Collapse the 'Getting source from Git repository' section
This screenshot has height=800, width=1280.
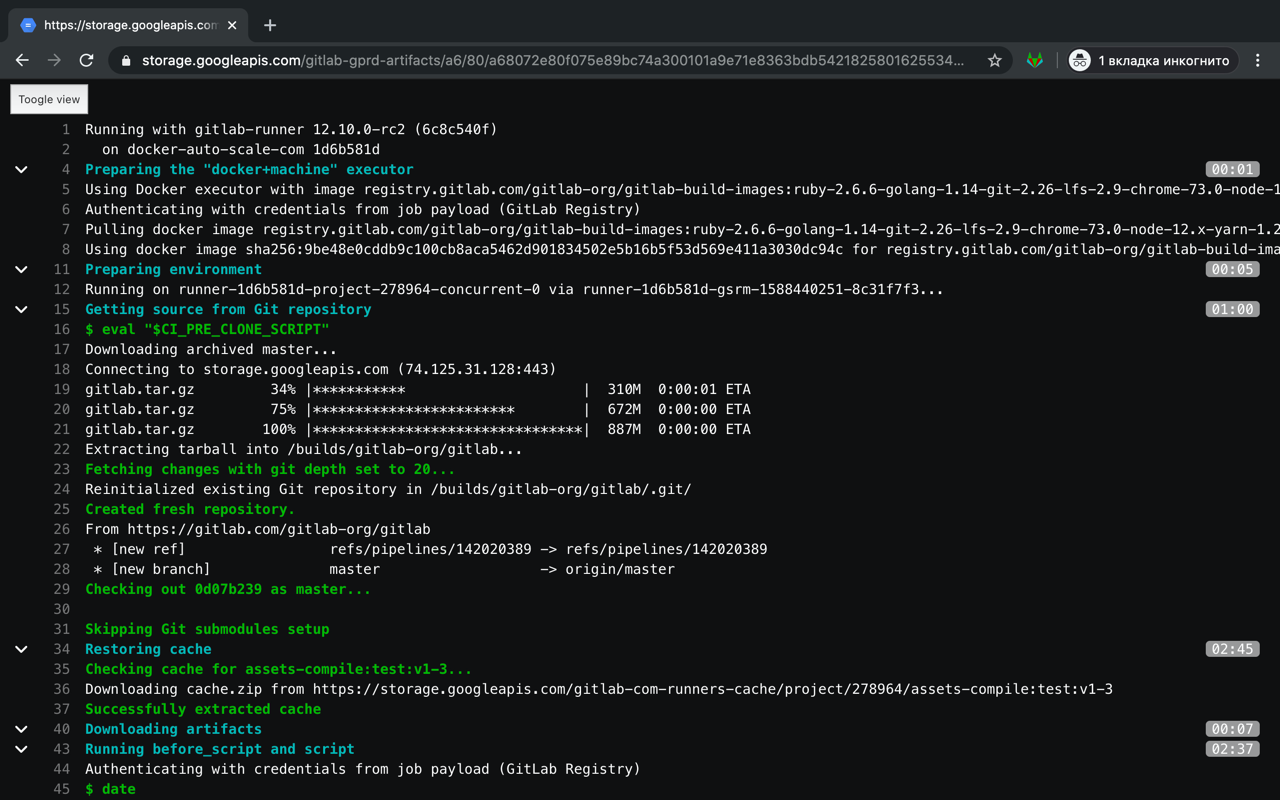[x=21, y=309]
